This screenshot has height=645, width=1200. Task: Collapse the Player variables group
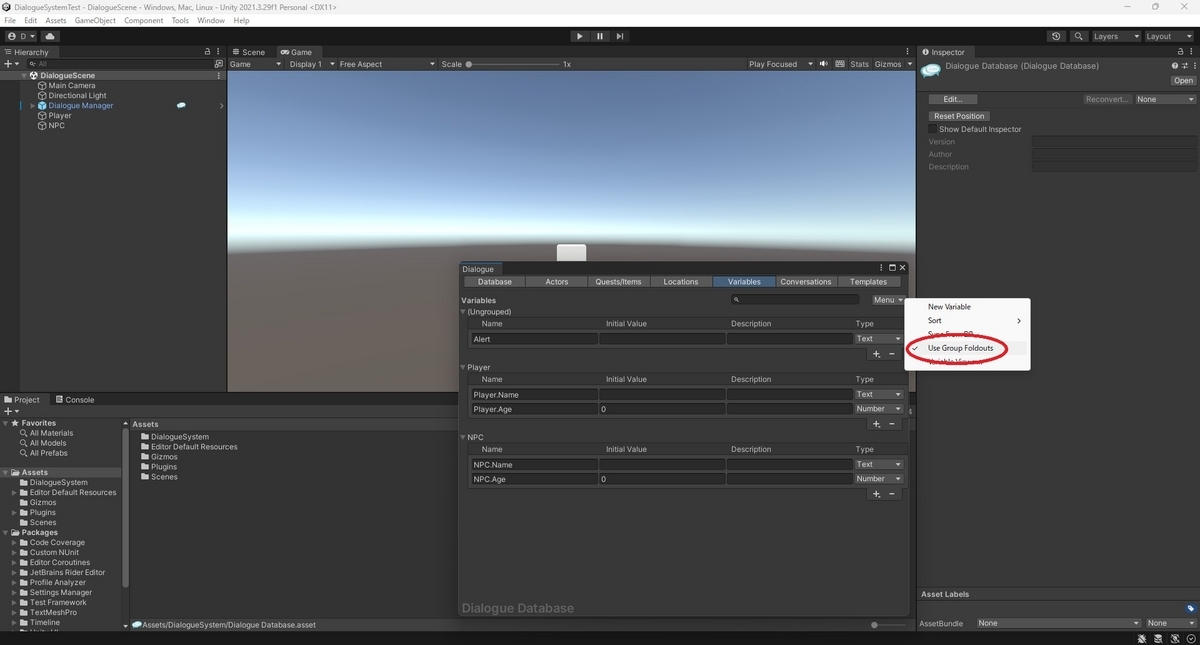click(x=464, y=368)
